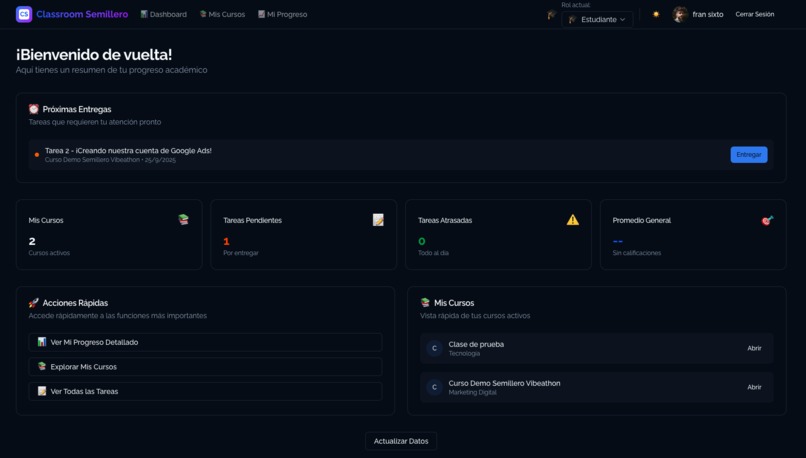The image size is (806, 458).
Task: Click the Mis Cursos stat card title
Action: 46,220
